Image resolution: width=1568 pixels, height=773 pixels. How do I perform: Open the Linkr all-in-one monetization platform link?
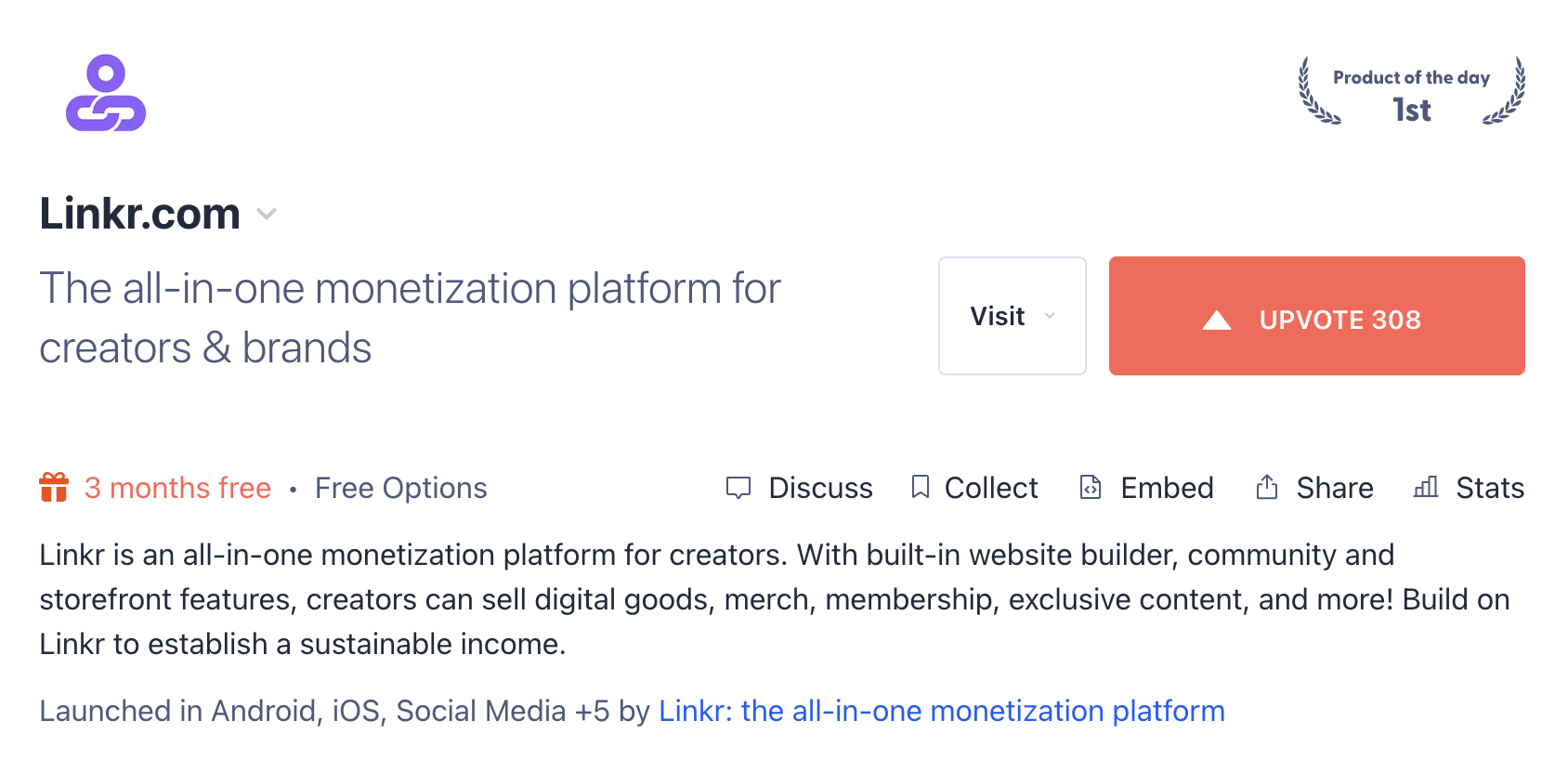tap(942, 711)
